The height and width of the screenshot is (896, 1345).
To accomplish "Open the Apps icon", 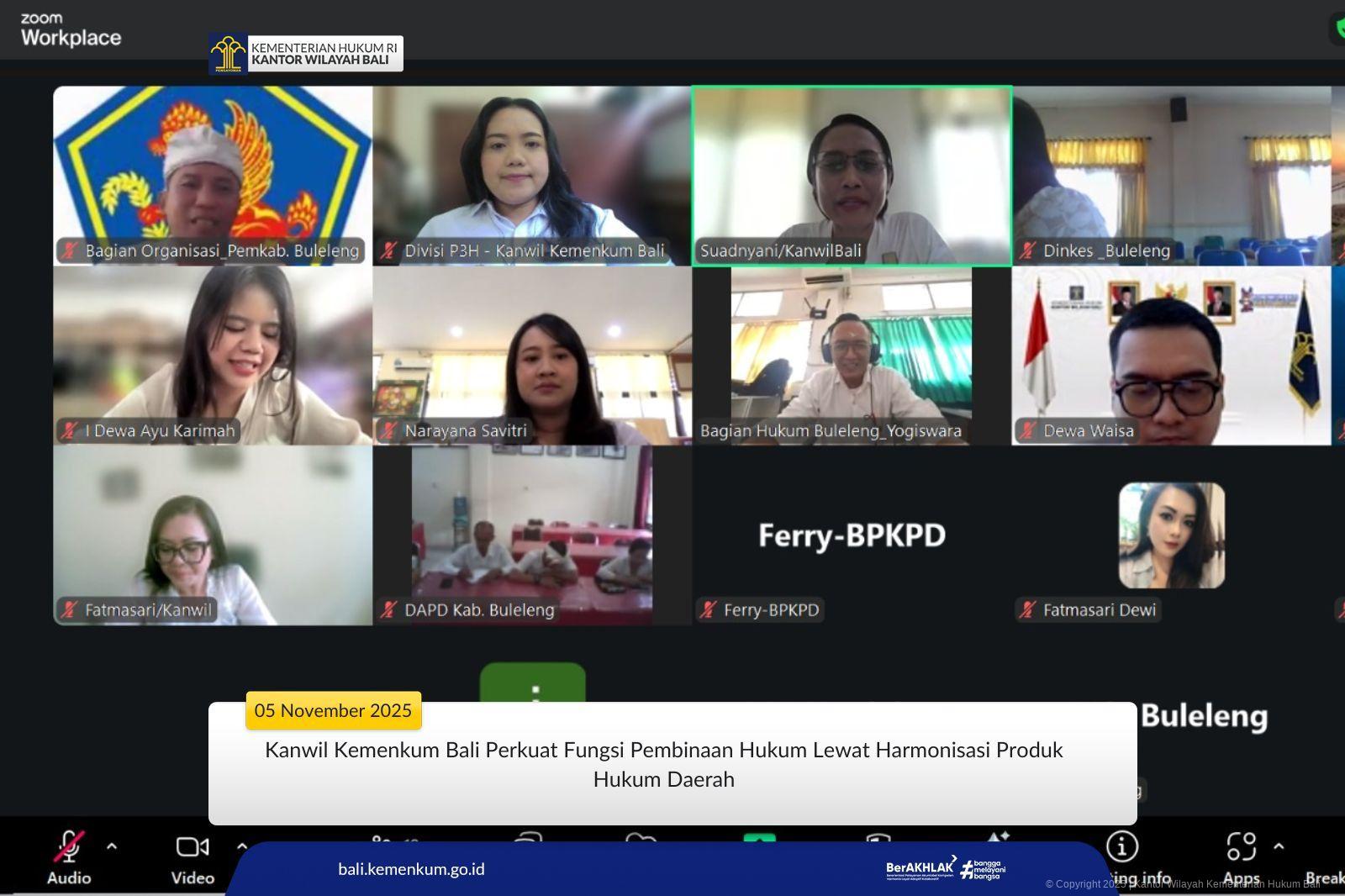I will [1241, 846].
